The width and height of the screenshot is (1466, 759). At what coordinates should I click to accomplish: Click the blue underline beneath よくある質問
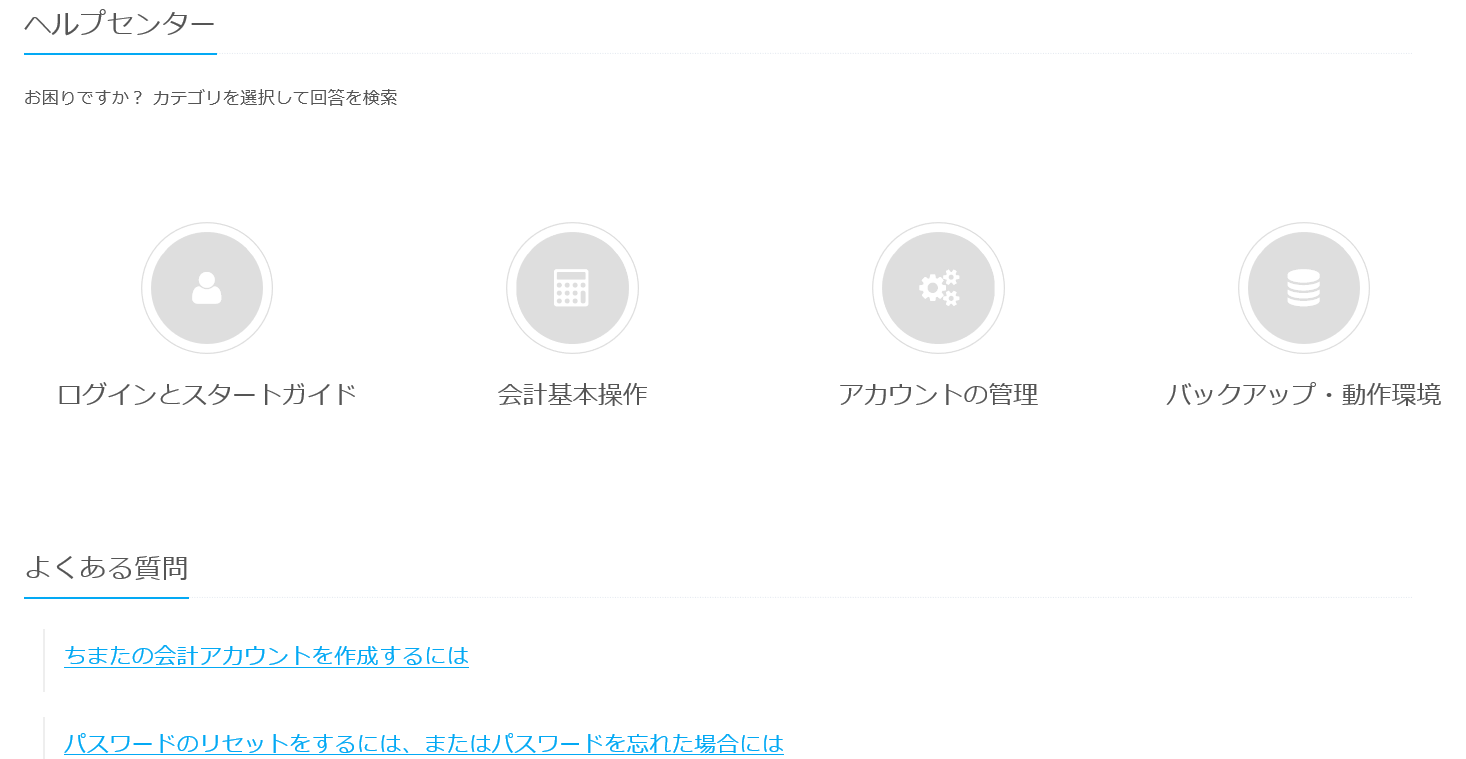click(x=106, y=598)
